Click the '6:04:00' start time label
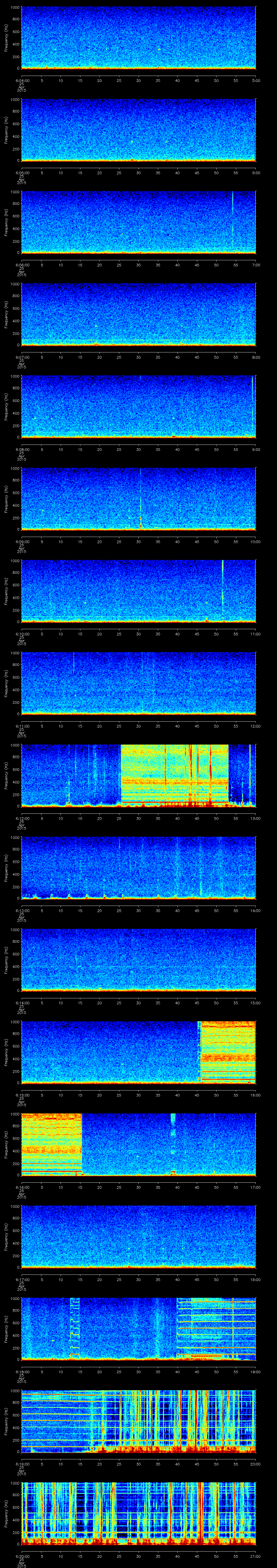 click(22, 80)
